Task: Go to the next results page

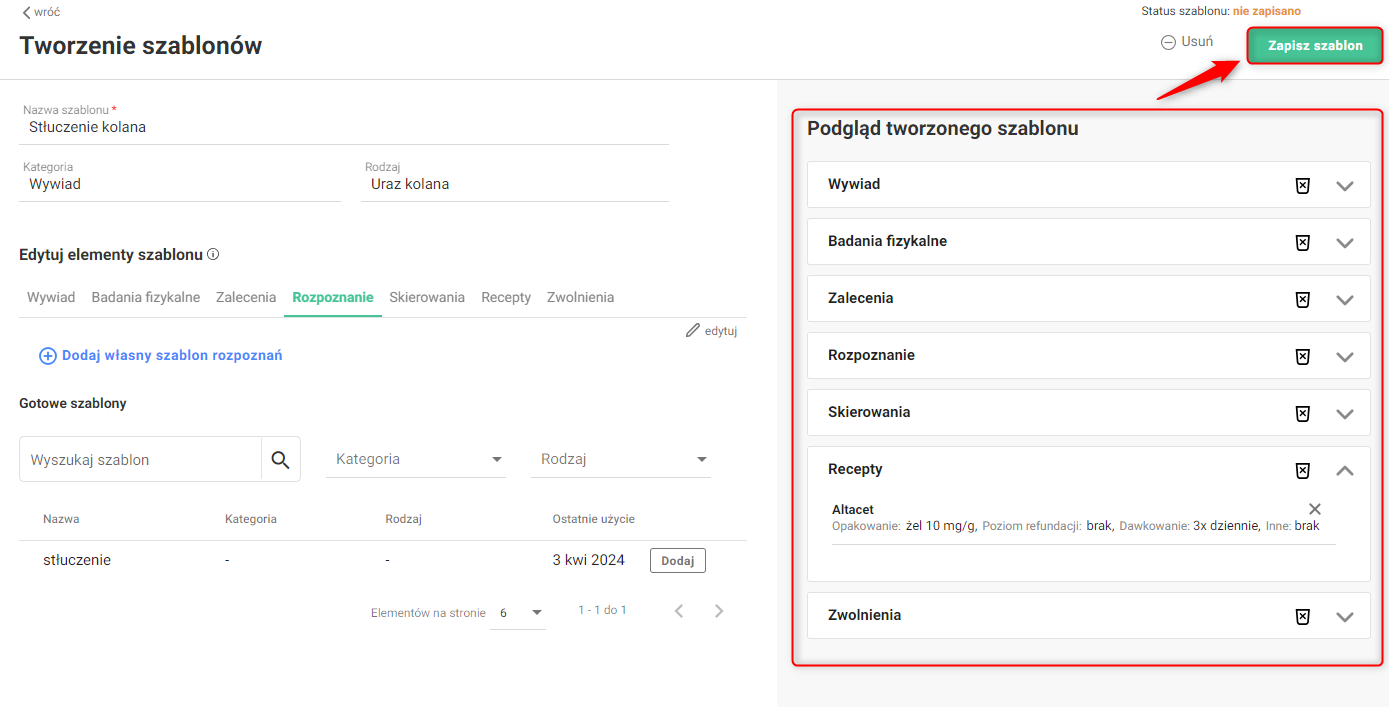Action: 719,611
